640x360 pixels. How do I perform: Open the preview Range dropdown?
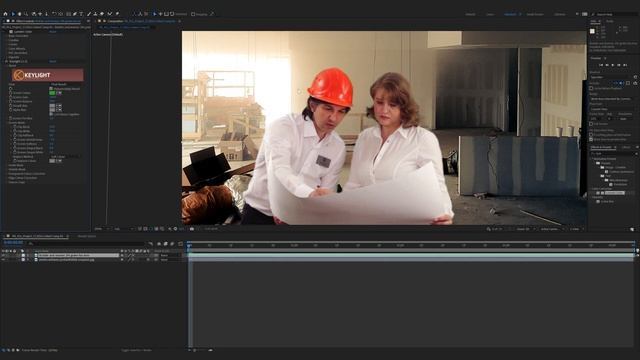[x=611, y=99]
